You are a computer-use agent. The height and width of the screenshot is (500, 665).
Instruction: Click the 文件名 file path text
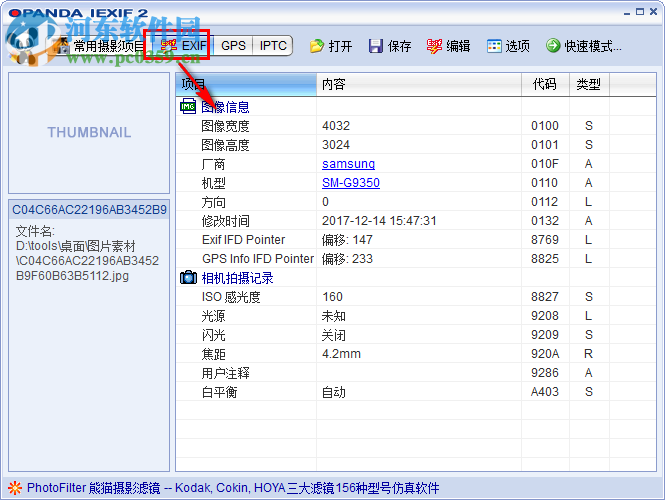(87, 254)
